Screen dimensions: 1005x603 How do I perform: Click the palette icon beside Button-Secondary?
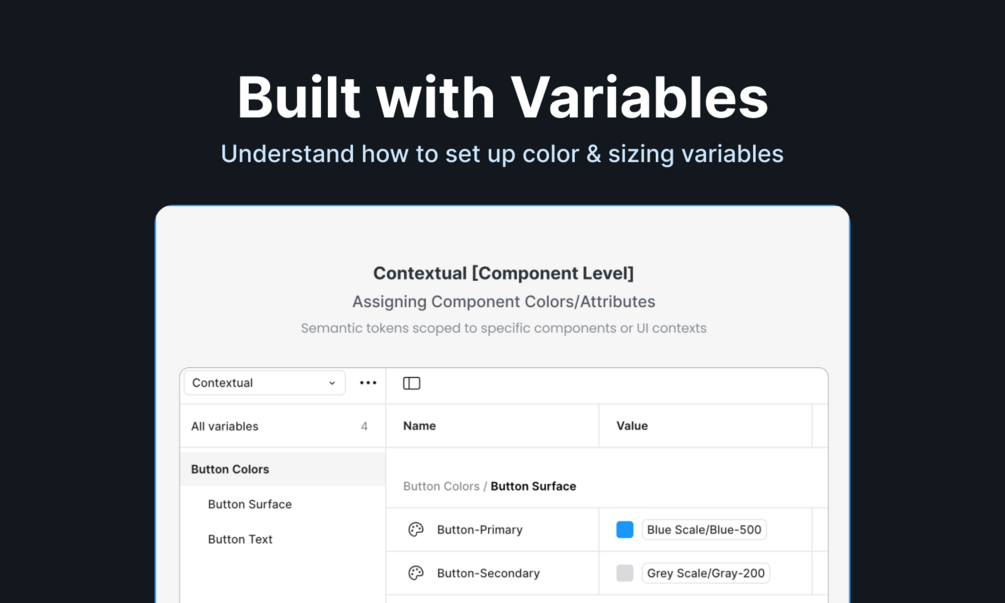pos(416,573)
